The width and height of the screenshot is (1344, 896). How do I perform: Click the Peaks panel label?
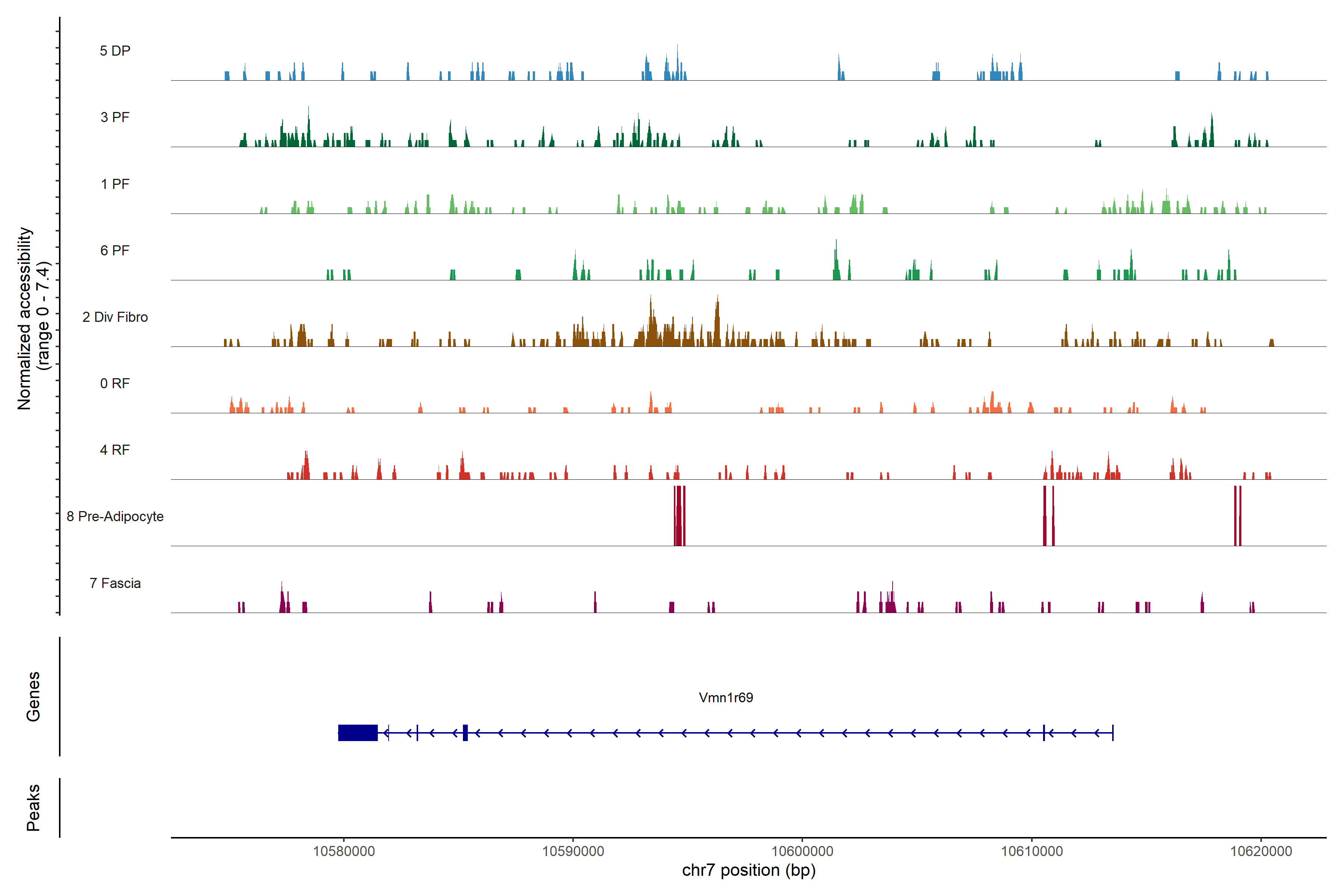33,808
